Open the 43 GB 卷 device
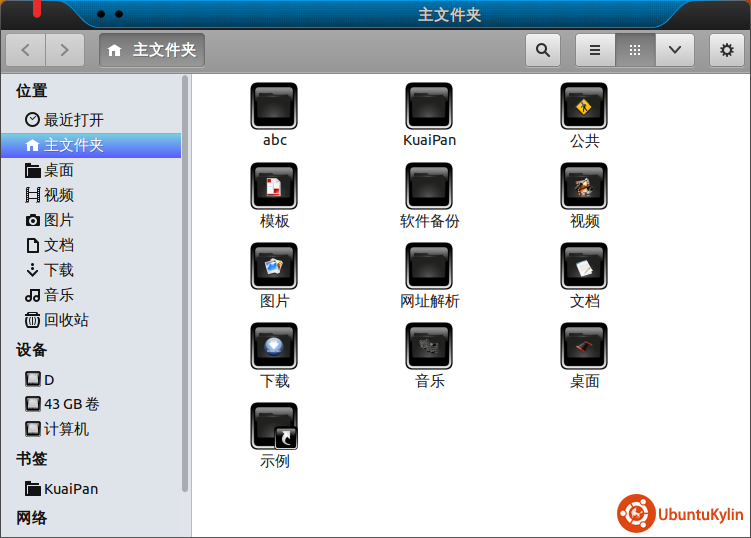Image resolution: width=751 pixels, height=538 pixels. (x=71, y=405)
